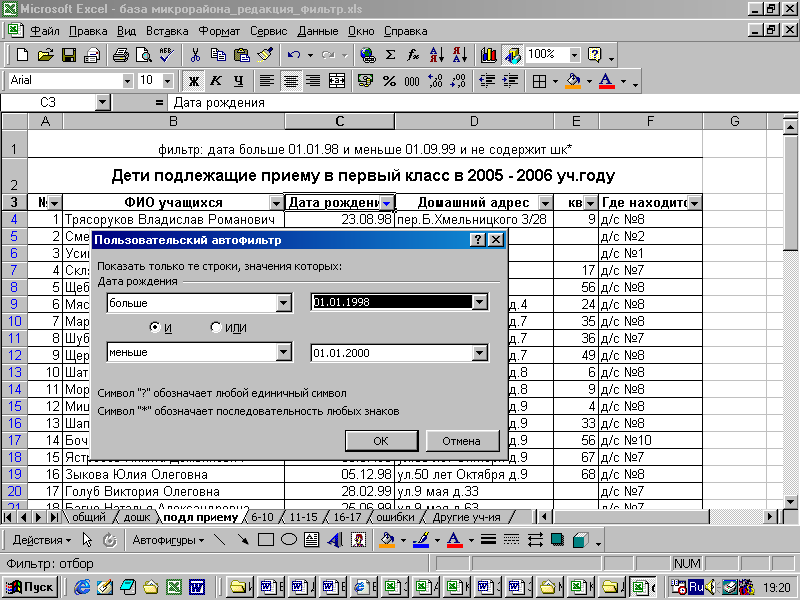Paste from clipboard using the Paste icon
Image resolution: width=800 pixels, height=600 pixels.
tap(241, 55)
